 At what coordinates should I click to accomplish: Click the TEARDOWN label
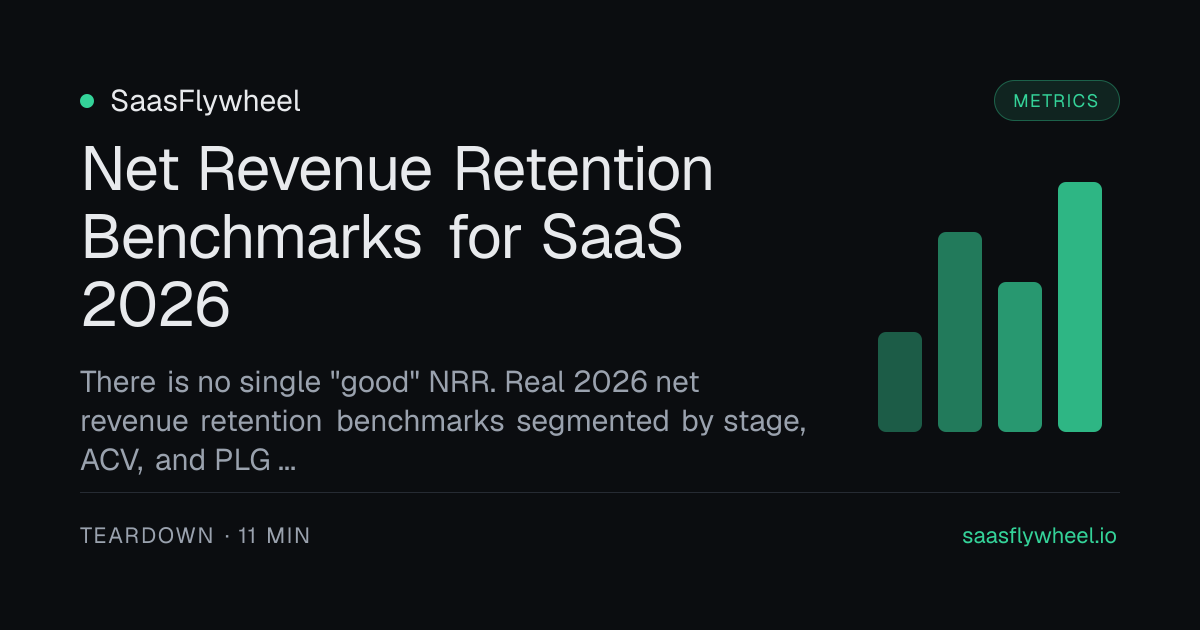tap(147, 536)
